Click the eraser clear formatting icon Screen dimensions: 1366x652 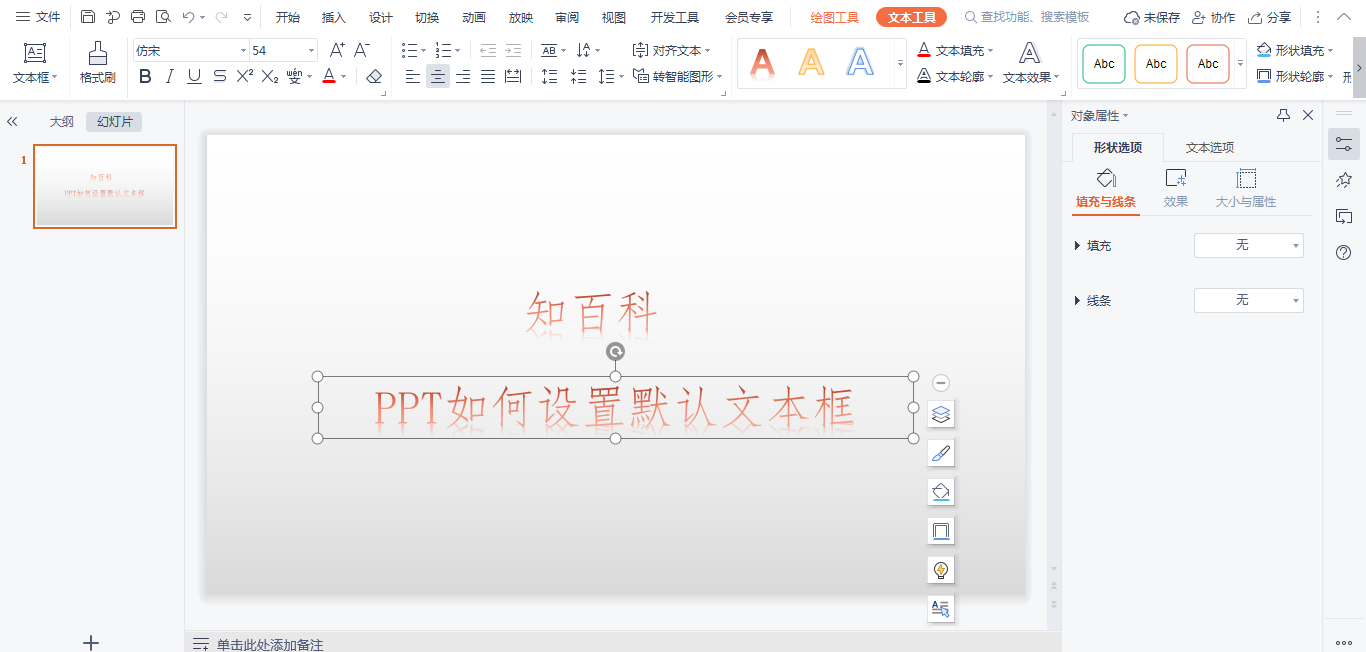tap(374, 76)
